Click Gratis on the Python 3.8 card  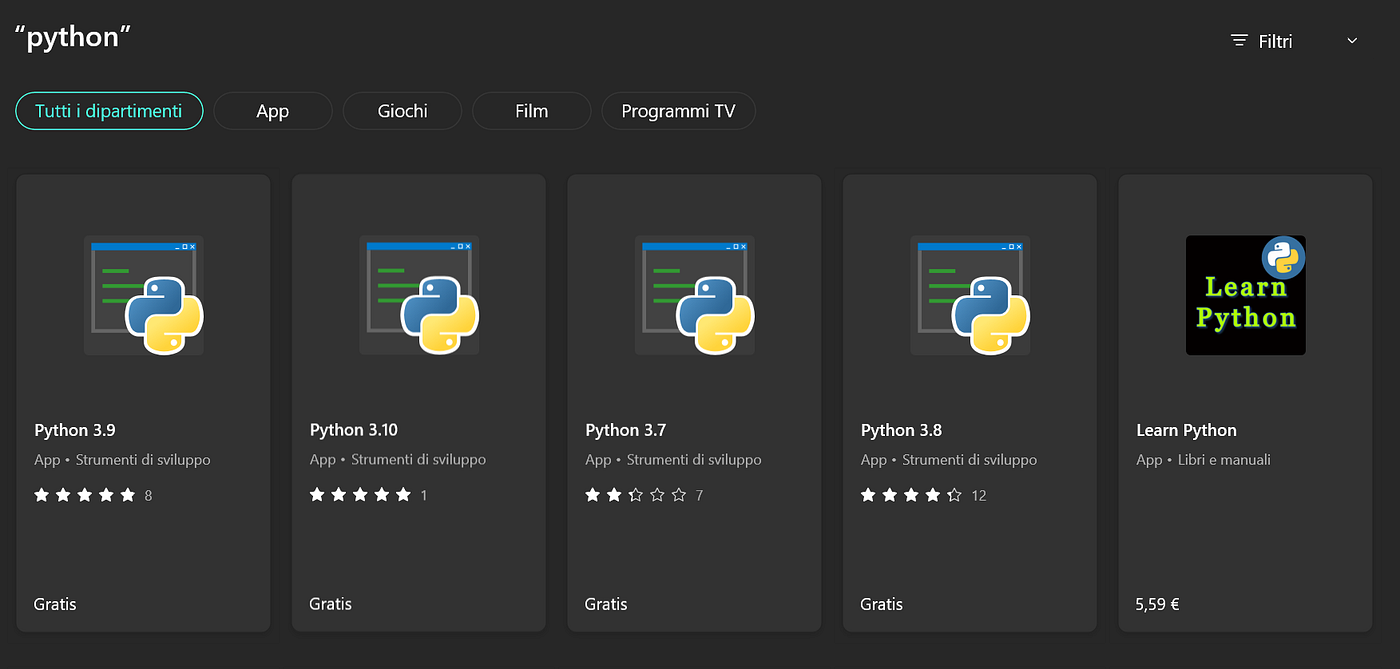point(881,604)
